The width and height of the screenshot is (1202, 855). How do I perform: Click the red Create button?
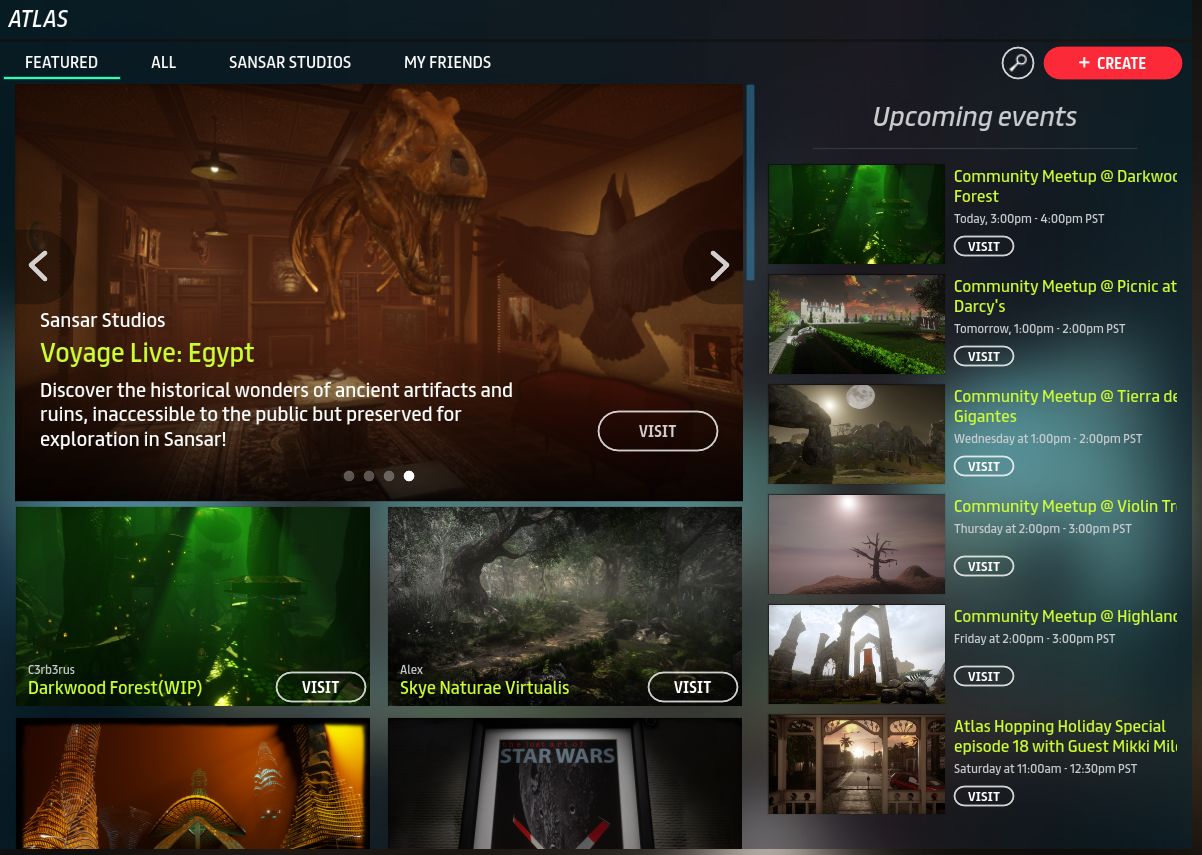[x=1112, y=63]
